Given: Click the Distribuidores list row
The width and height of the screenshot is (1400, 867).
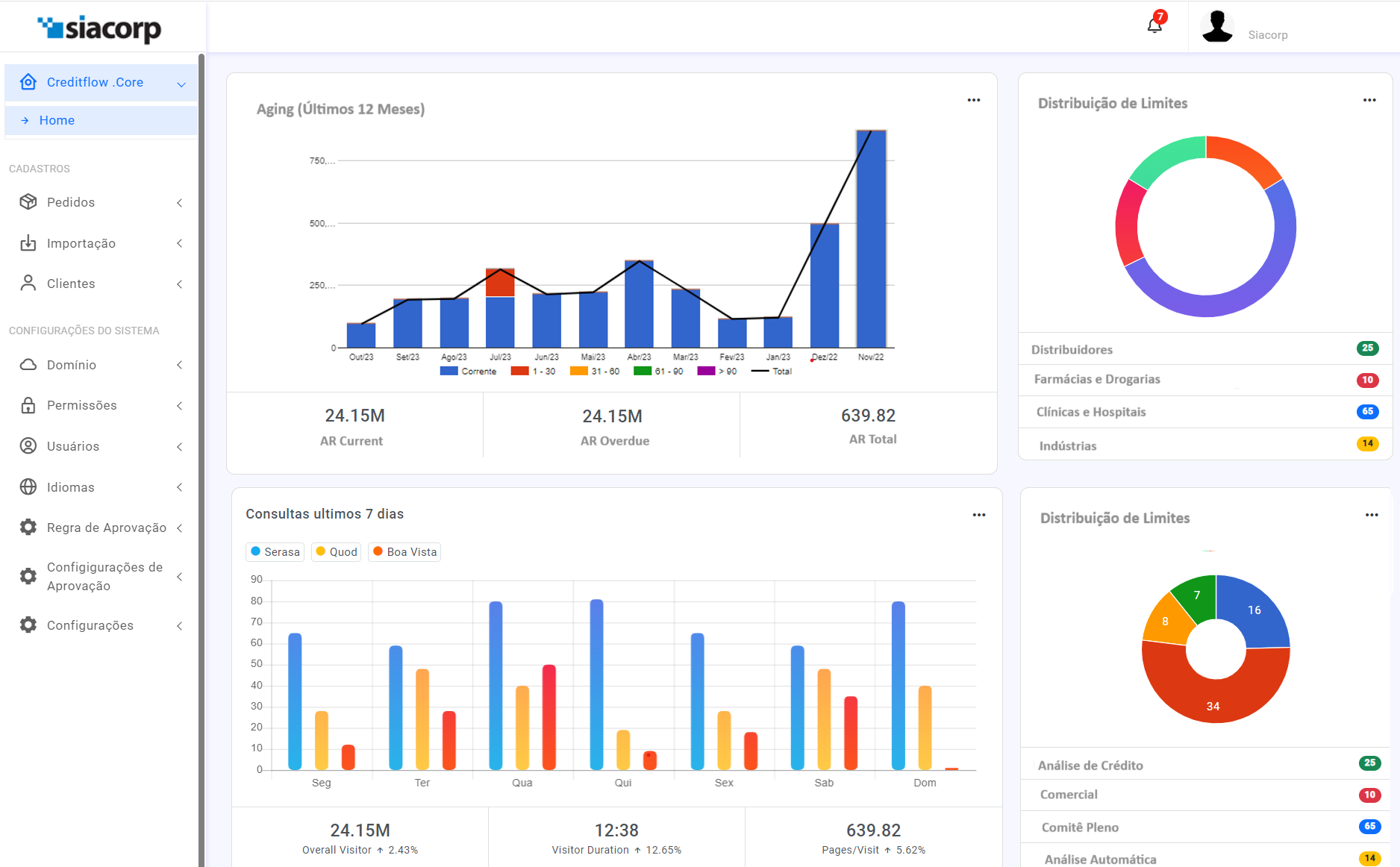Looking at the screenshot, I should click(1205, 349).
